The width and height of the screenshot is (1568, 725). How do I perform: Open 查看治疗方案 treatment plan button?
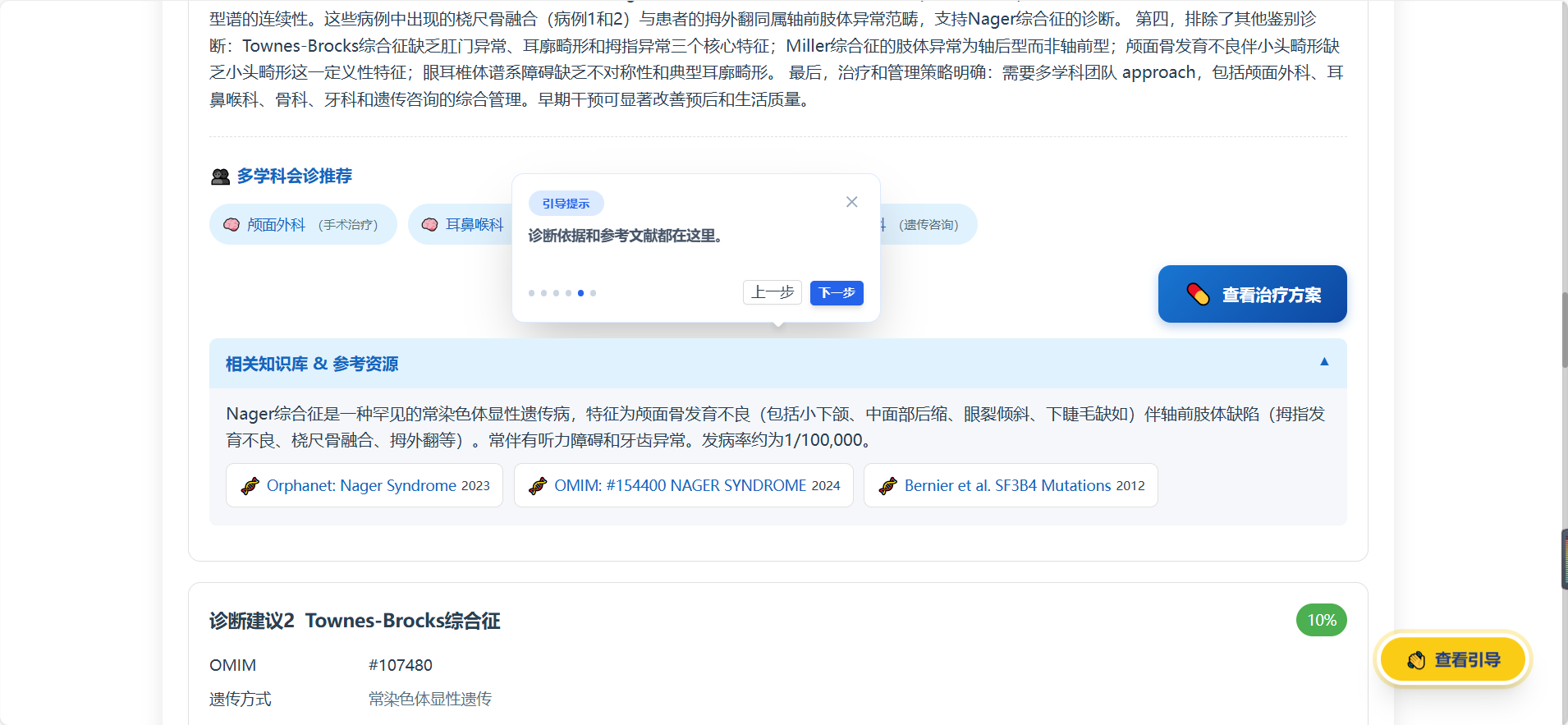[1252, 294]
